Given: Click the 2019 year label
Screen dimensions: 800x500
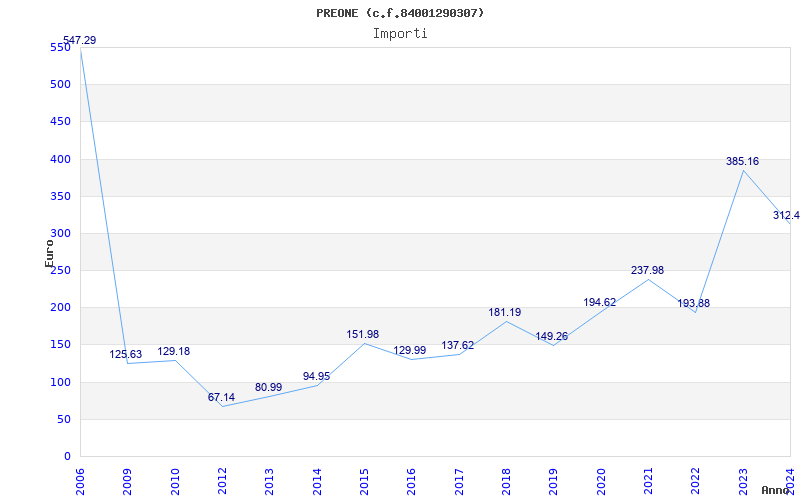Looking at the screenshot, I should pos(554,482).
